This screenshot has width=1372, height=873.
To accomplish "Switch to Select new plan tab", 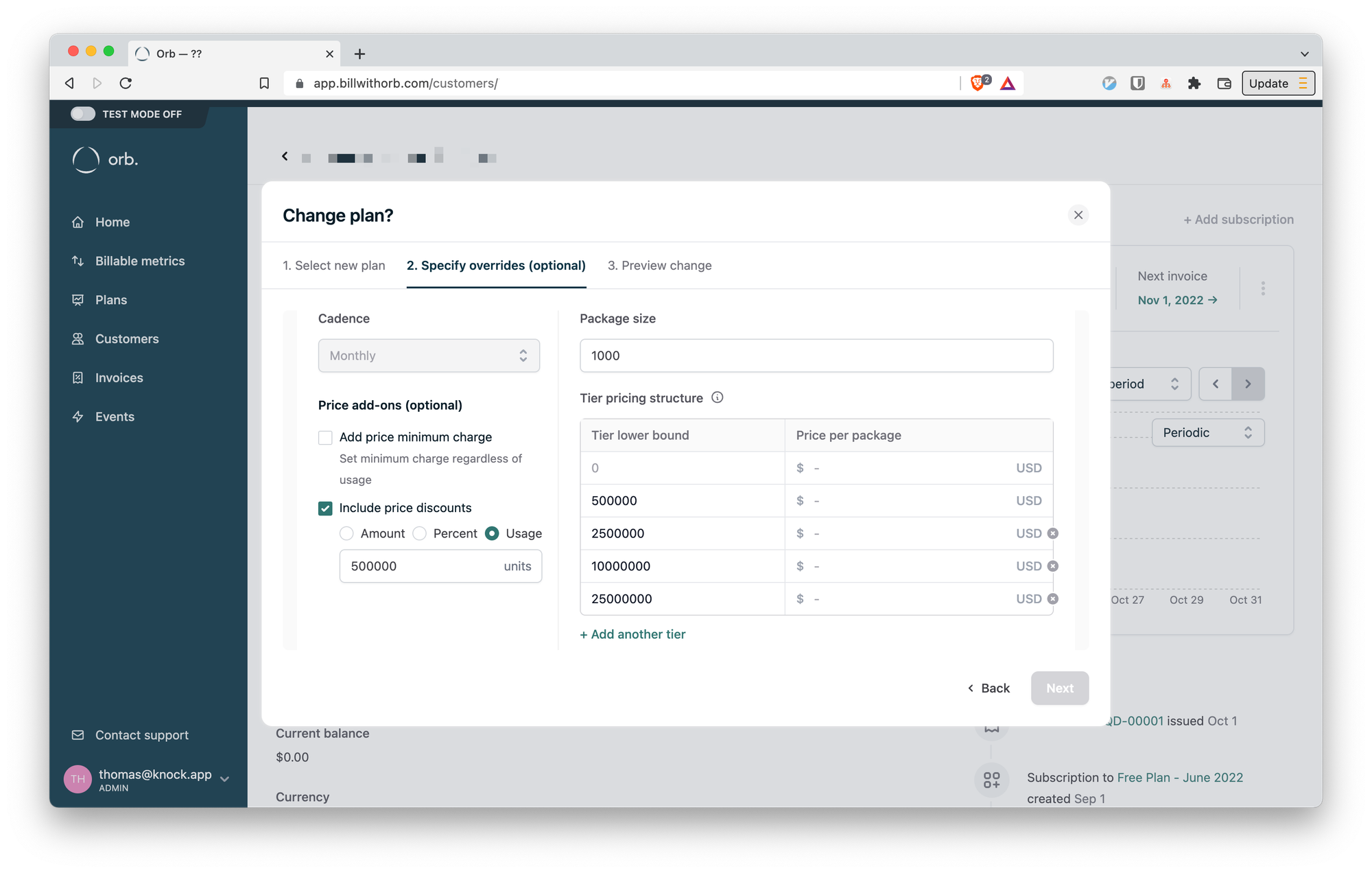I will [334, 266].
